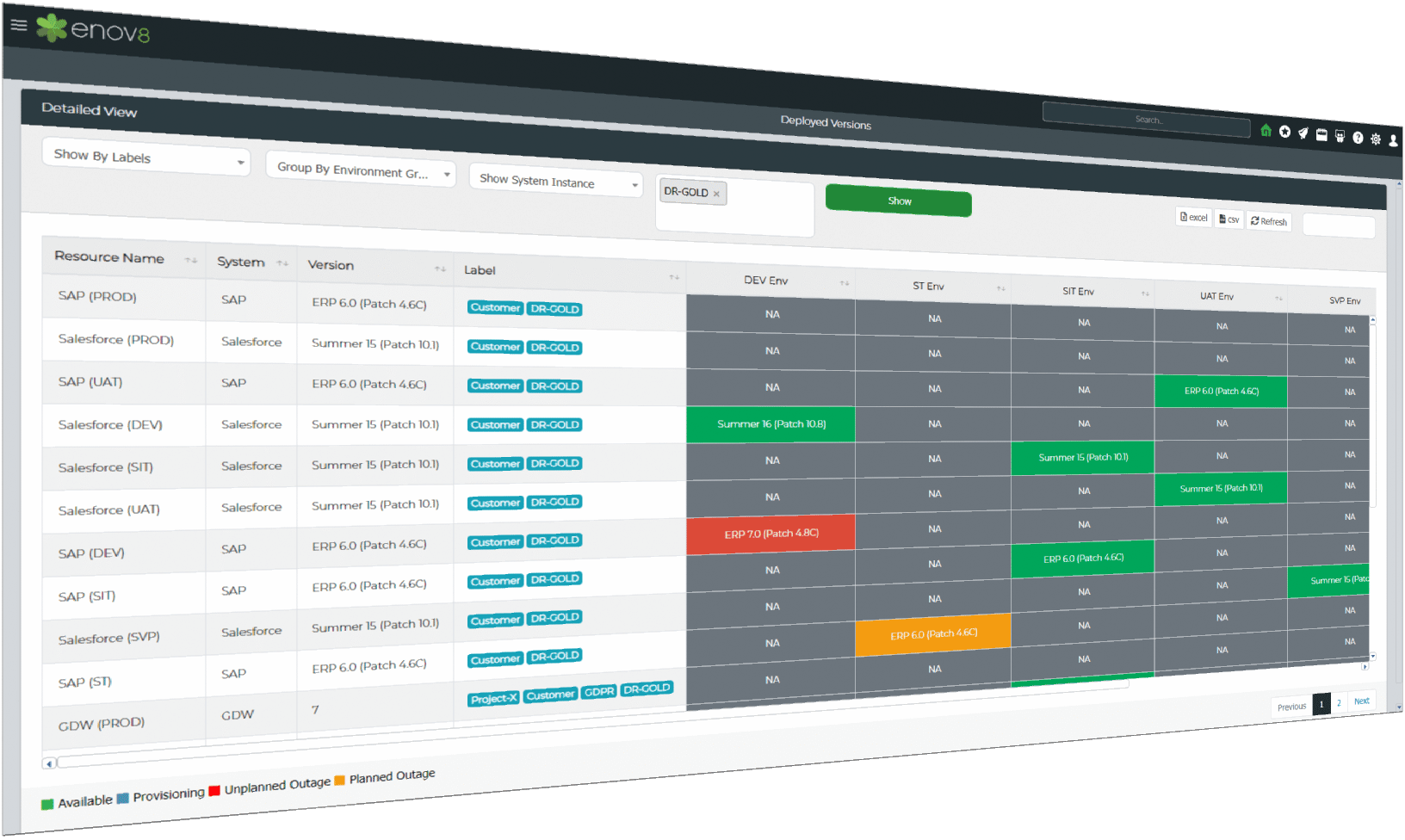Open the user profile icon
1405x840 pixels.
[x=1393, y=140]
